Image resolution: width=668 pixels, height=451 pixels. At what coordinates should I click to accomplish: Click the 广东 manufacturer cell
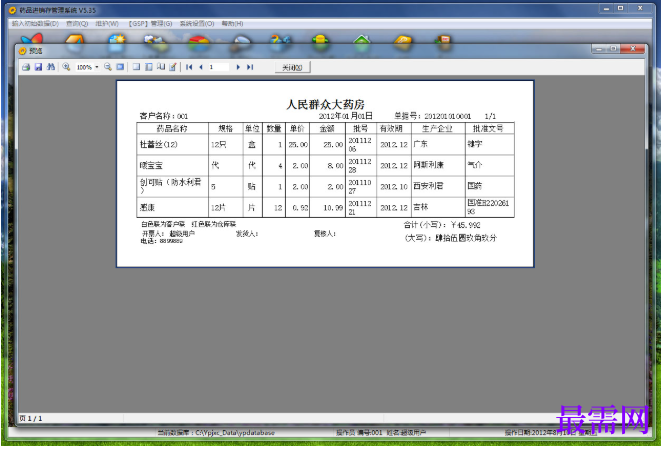coord(438,145)
